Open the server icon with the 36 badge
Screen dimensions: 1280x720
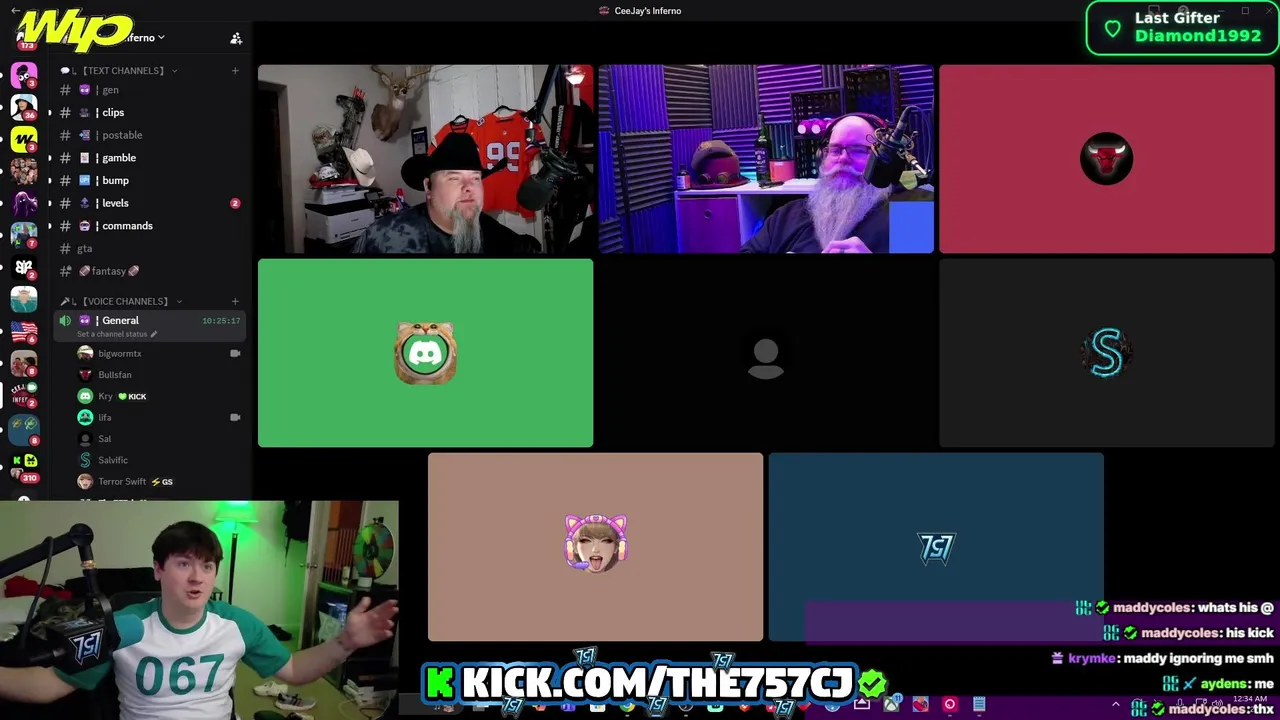(x=24, y=105)
